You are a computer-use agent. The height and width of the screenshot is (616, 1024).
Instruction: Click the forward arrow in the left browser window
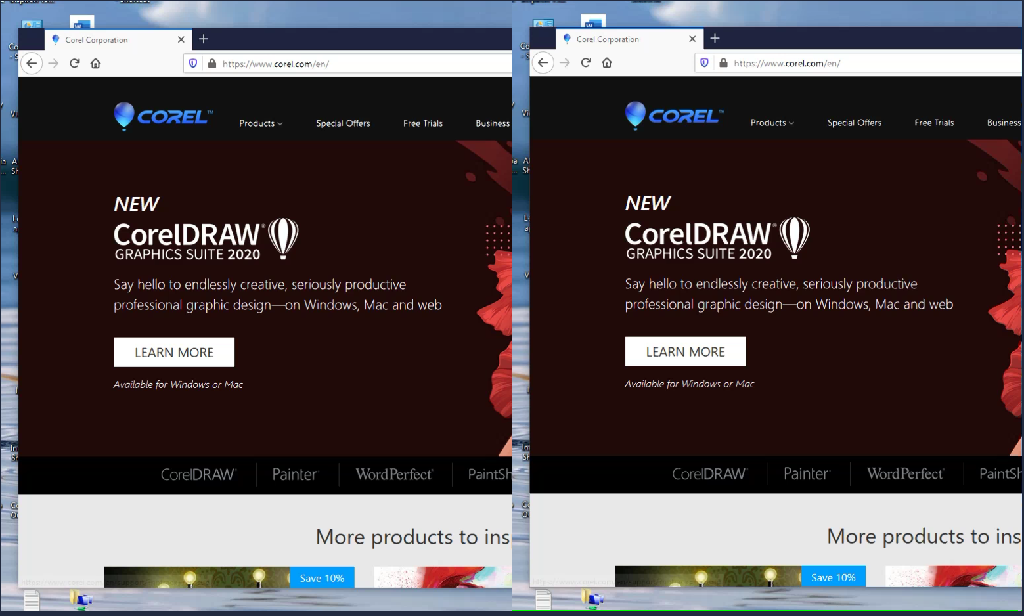pos(54,63)
